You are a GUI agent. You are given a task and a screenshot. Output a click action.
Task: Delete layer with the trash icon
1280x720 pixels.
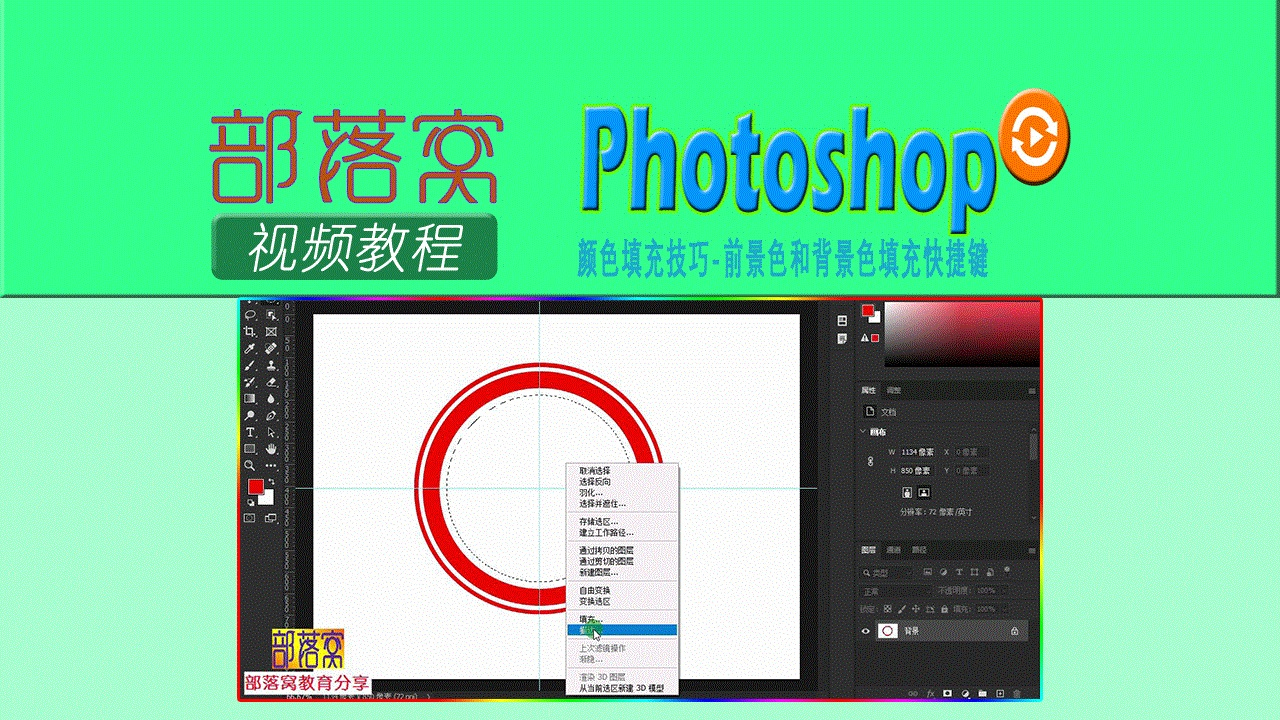(x=1017, y=693)
